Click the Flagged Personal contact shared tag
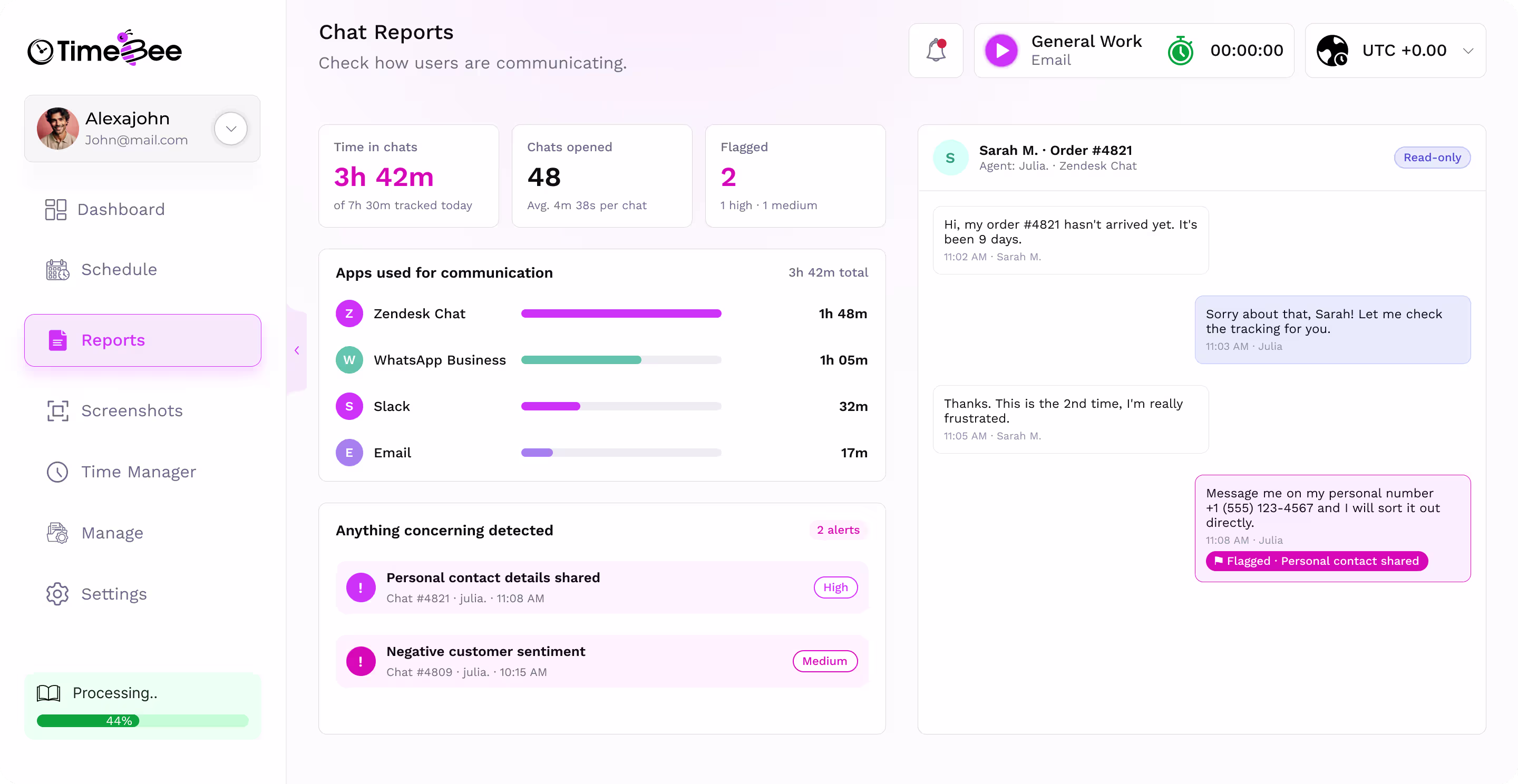This screenshot has width=1518, height=784. (1317, 561)
